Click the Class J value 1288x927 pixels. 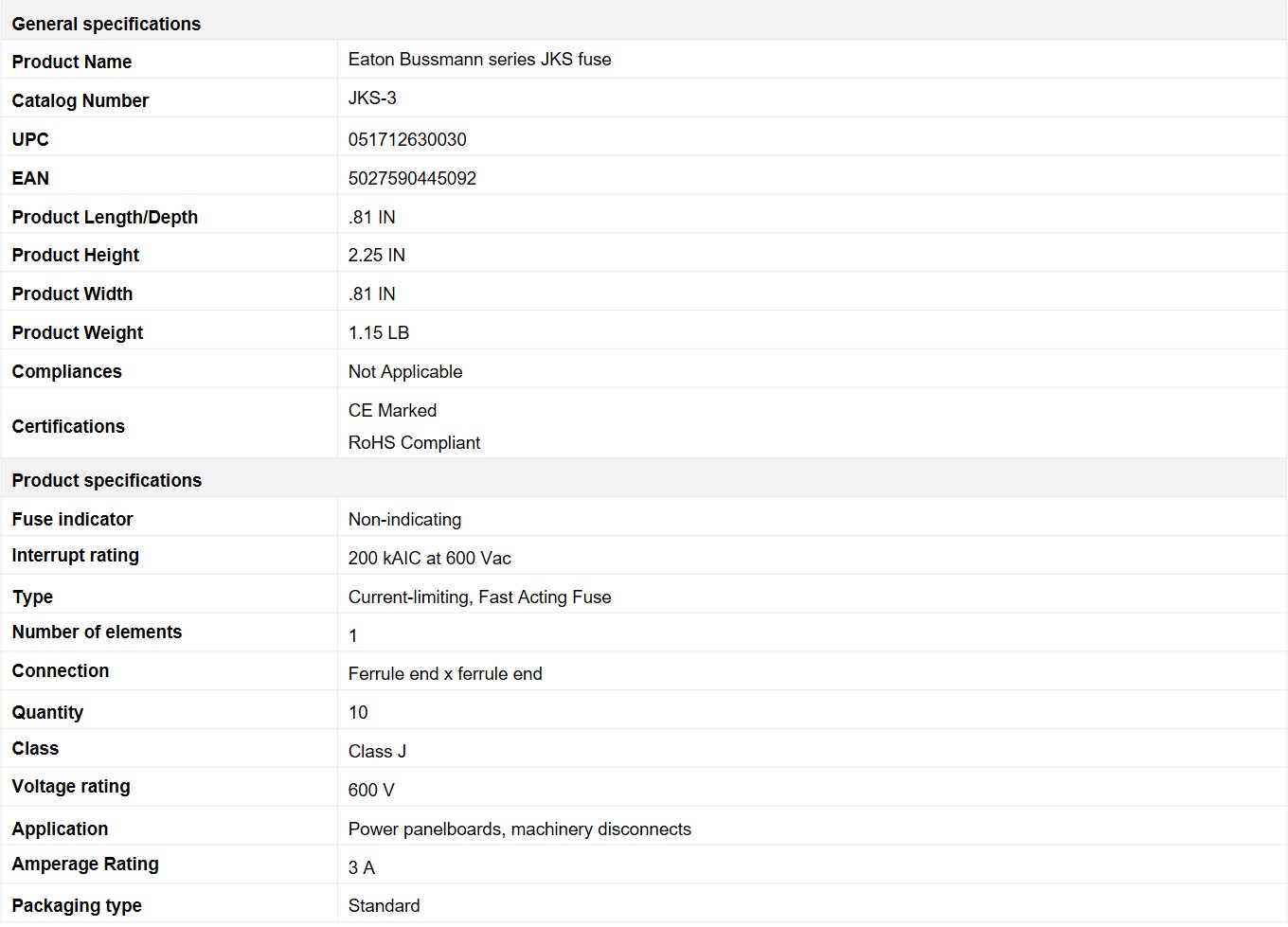377,751
